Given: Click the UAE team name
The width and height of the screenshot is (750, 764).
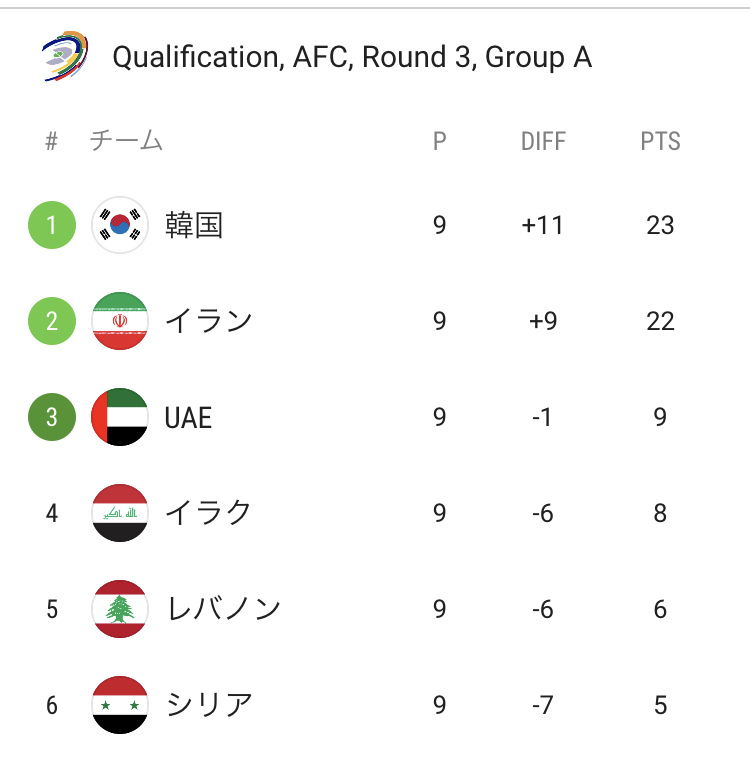Looking at the screenshot, I should coord(189,418).
